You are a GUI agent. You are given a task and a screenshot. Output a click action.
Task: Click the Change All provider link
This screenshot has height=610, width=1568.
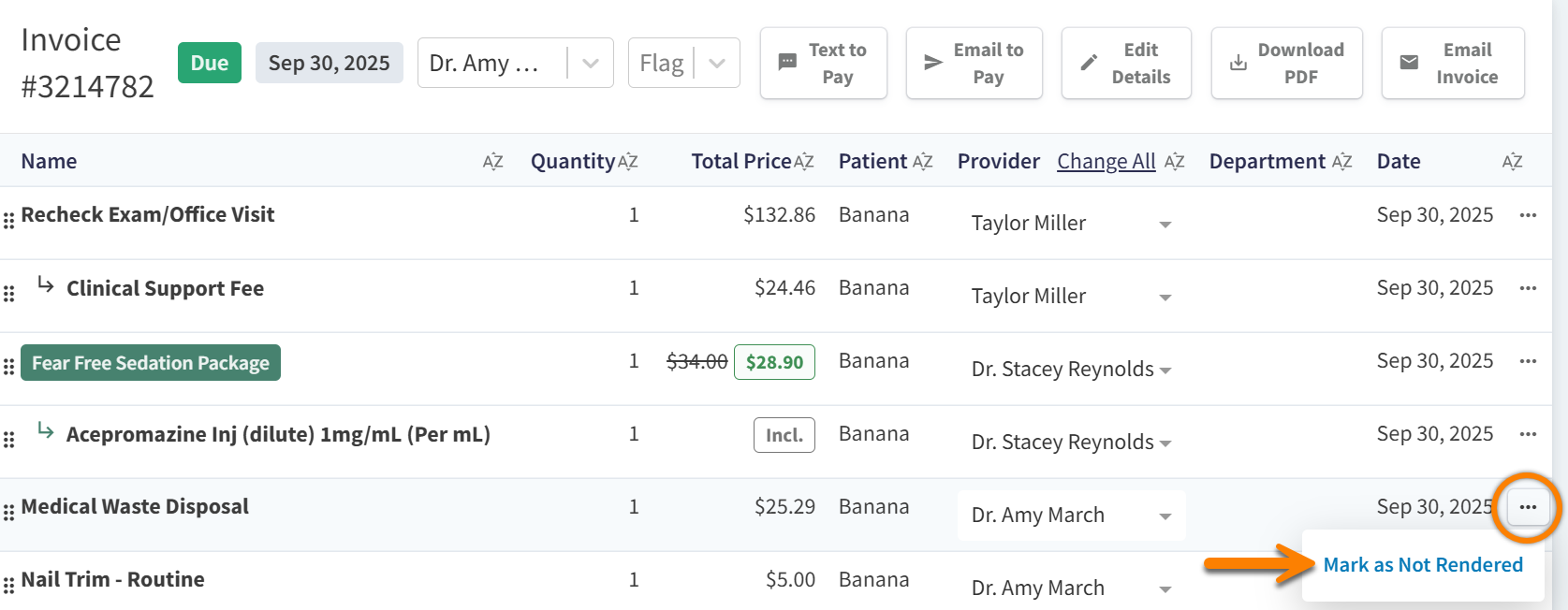[x=1106, y=162]
